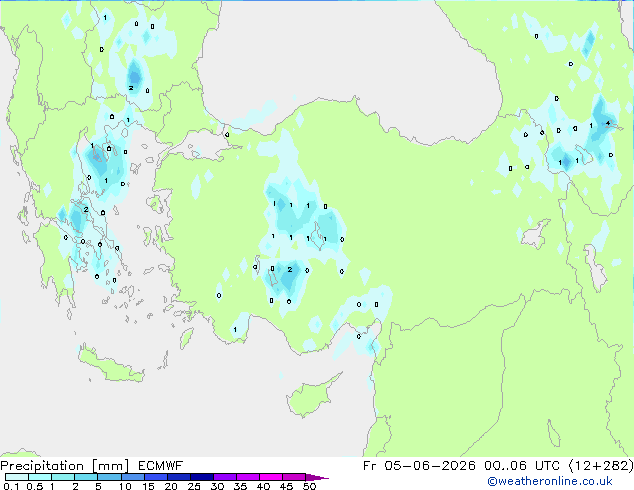634x490 pixels.
Task: Click the 40–45 mm legend swatch
Action: coord(271,477)
